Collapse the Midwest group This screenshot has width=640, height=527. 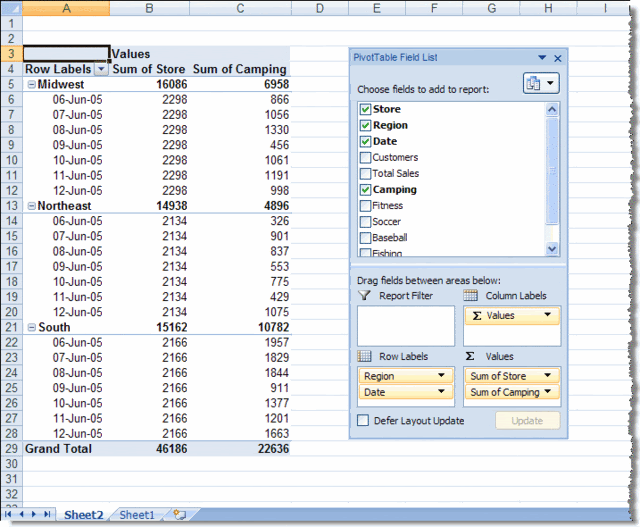click(31, 84)
